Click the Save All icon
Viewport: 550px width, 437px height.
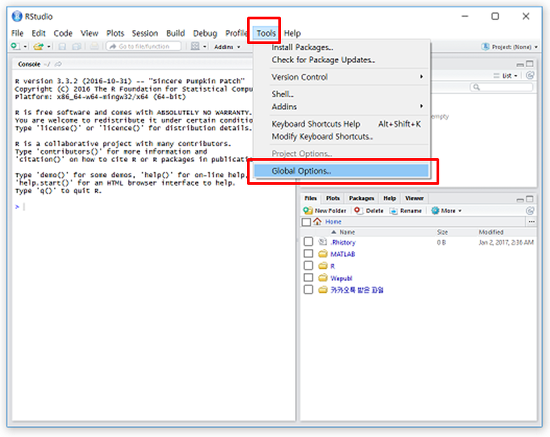click(77, 46)
